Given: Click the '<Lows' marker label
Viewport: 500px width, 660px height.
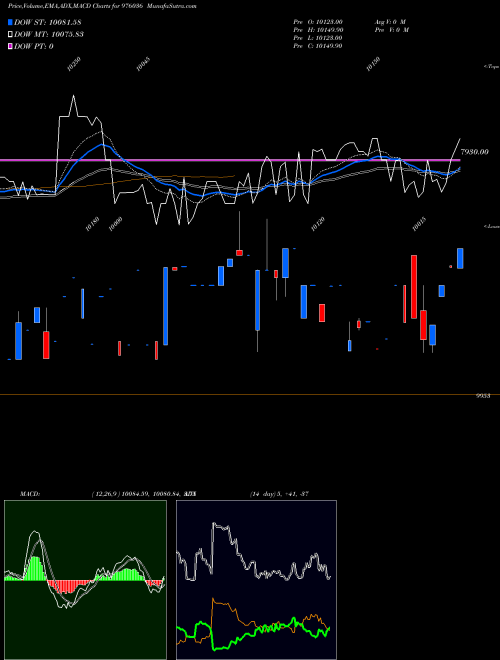Looking at the screenshot, I should [x=492, y=226].
